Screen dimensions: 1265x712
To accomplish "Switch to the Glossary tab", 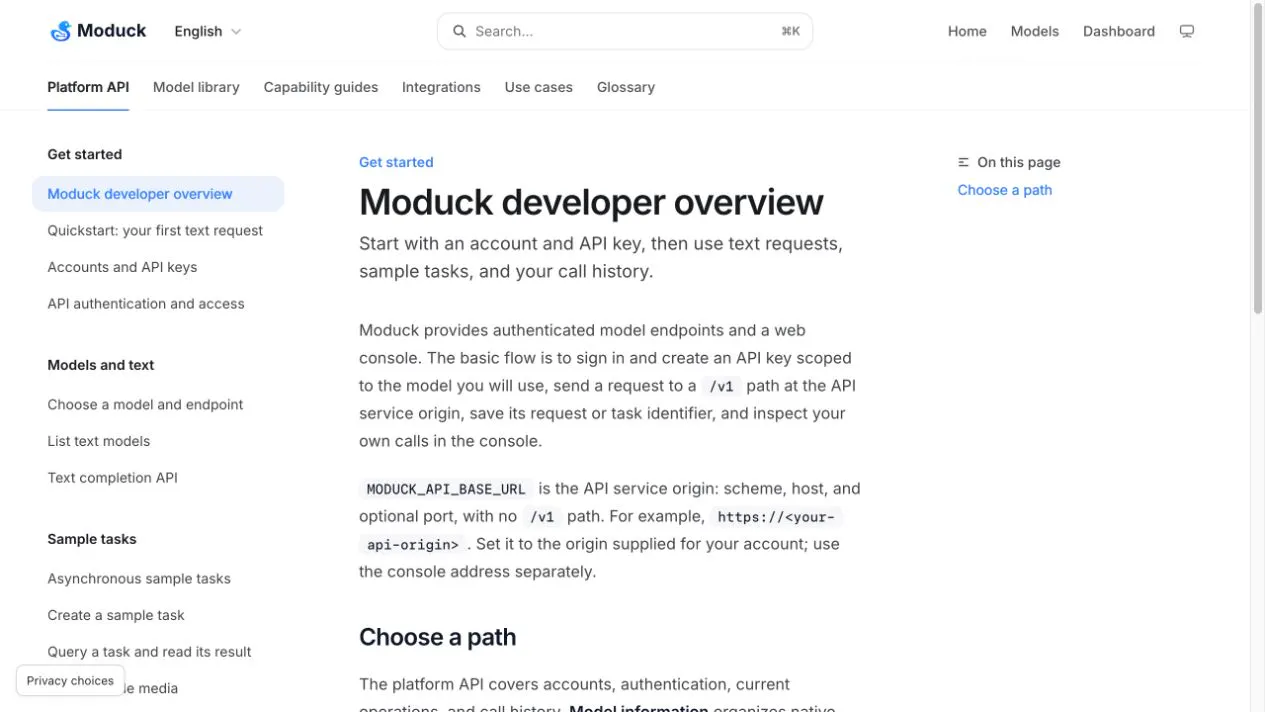I will pyautogui.click(x=626, y=87).
